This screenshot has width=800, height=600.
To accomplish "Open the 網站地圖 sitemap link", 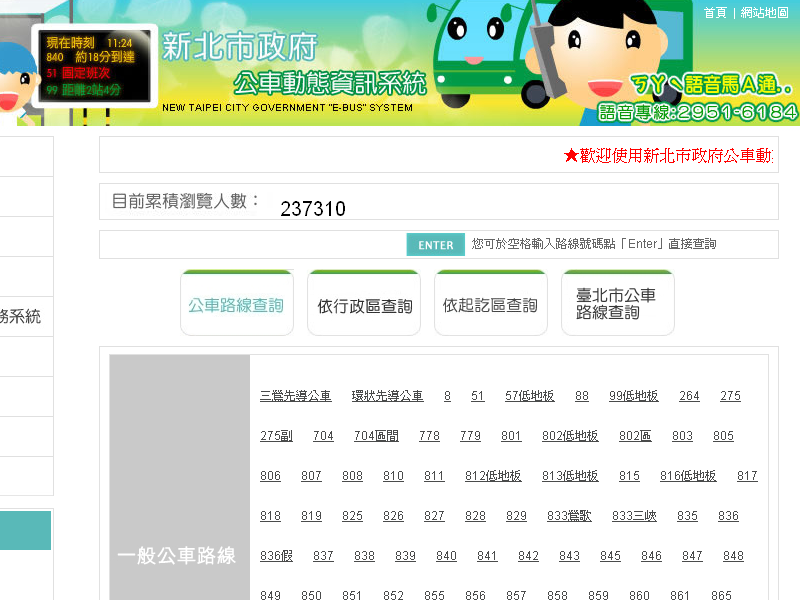I will 764,13.
